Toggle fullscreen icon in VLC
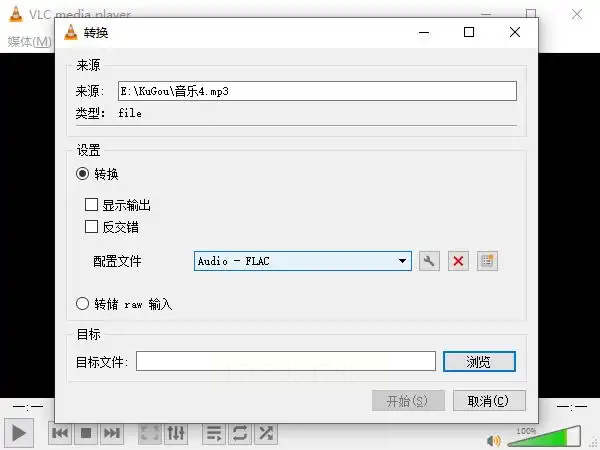 [x=150, y=433]
